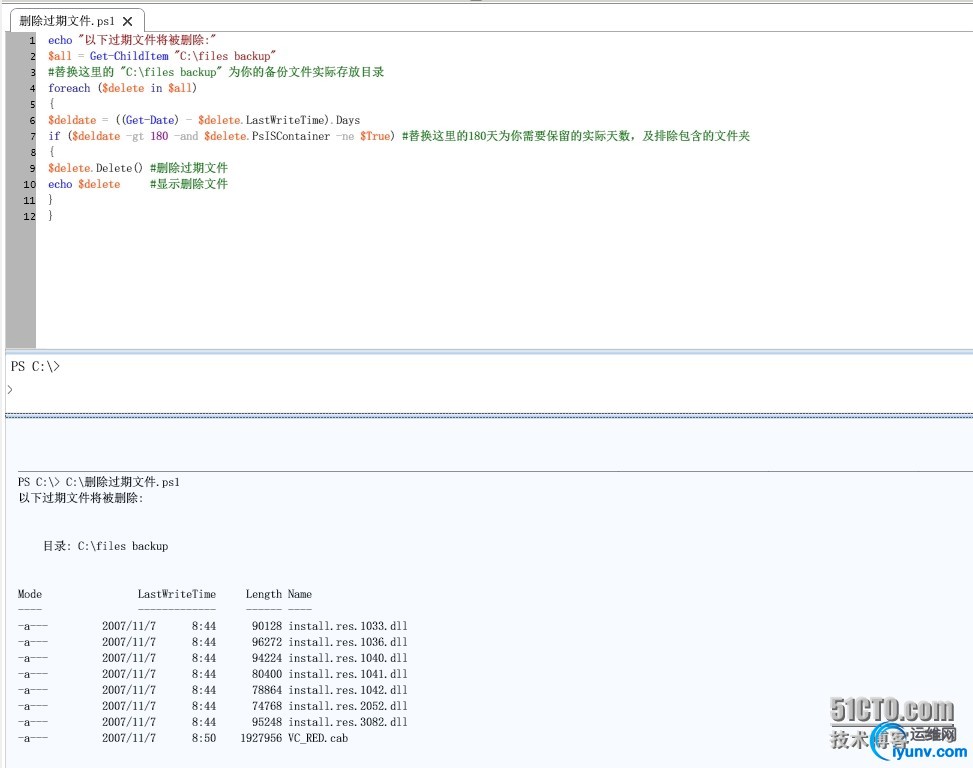Screen dimensions: 973x768
Task: Select install.res.1033.dll in output
Action: coord(348,626)
